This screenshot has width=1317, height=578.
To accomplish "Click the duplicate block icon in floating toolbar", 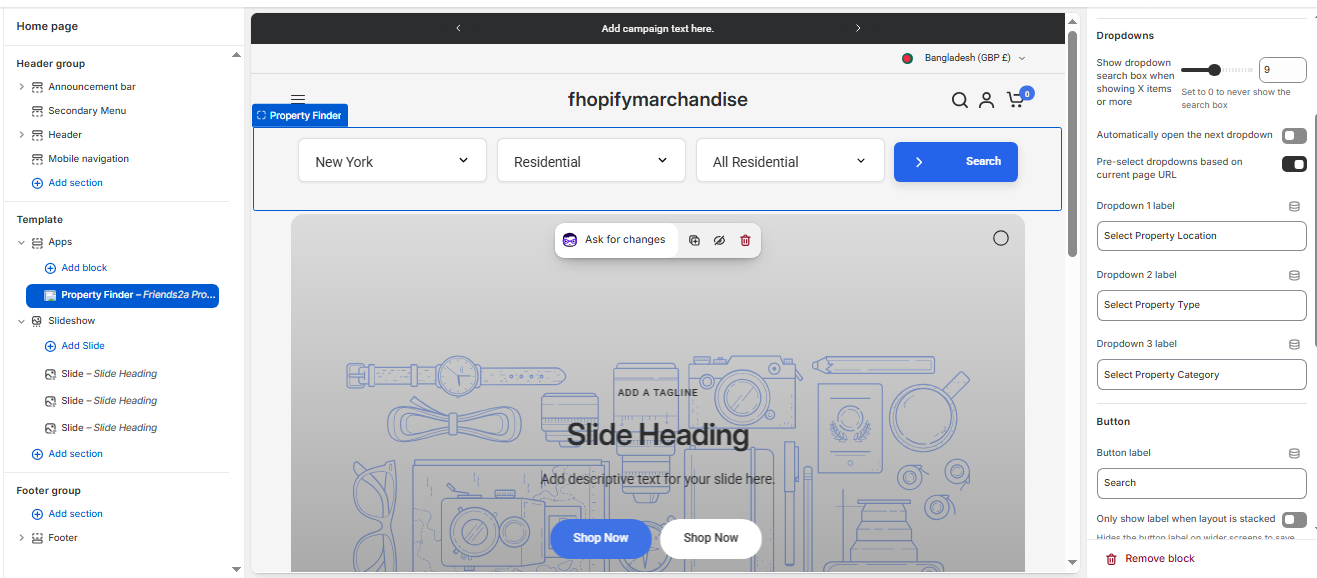I will click(x=694, y=240).
